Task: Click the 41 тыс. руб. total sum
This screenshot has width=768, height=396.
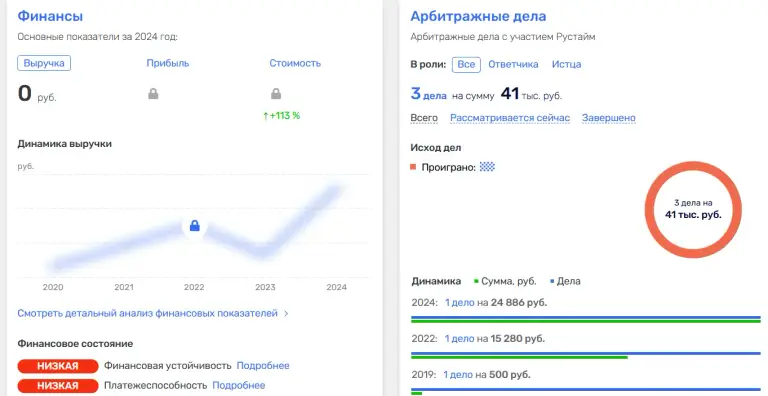Action: click(x=531, y=94)
